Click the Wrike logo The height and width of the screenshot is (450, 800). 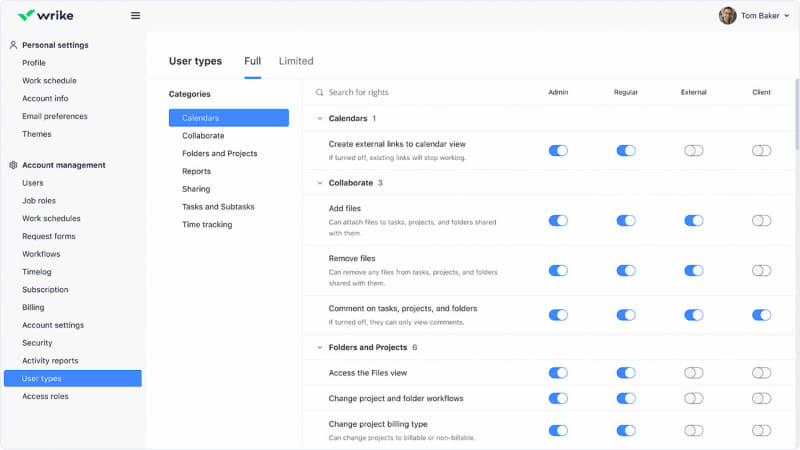tap(46, 15)
